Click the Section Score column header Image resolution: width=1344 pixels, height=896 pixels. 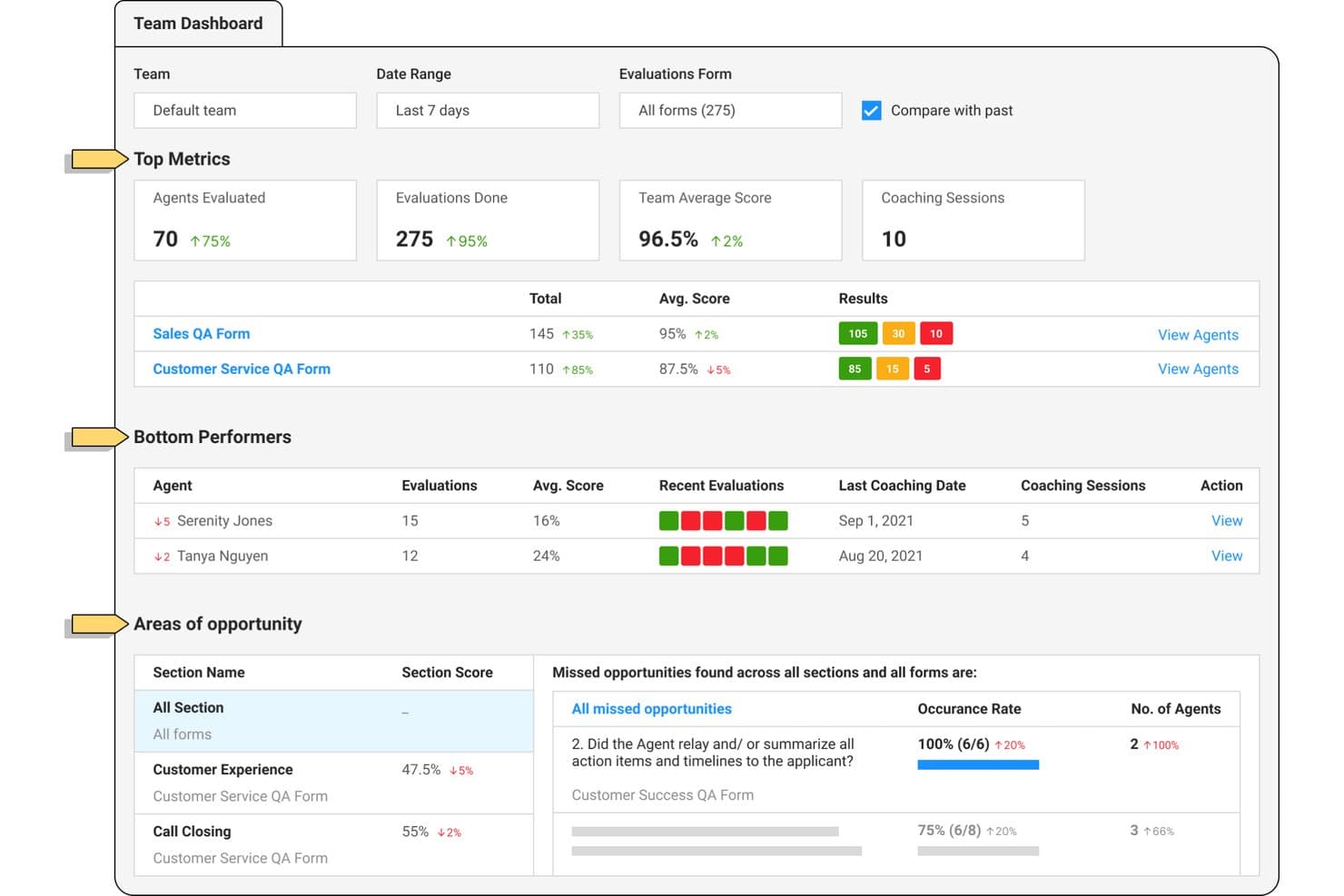pyautogui.click(x=447, y=673)
